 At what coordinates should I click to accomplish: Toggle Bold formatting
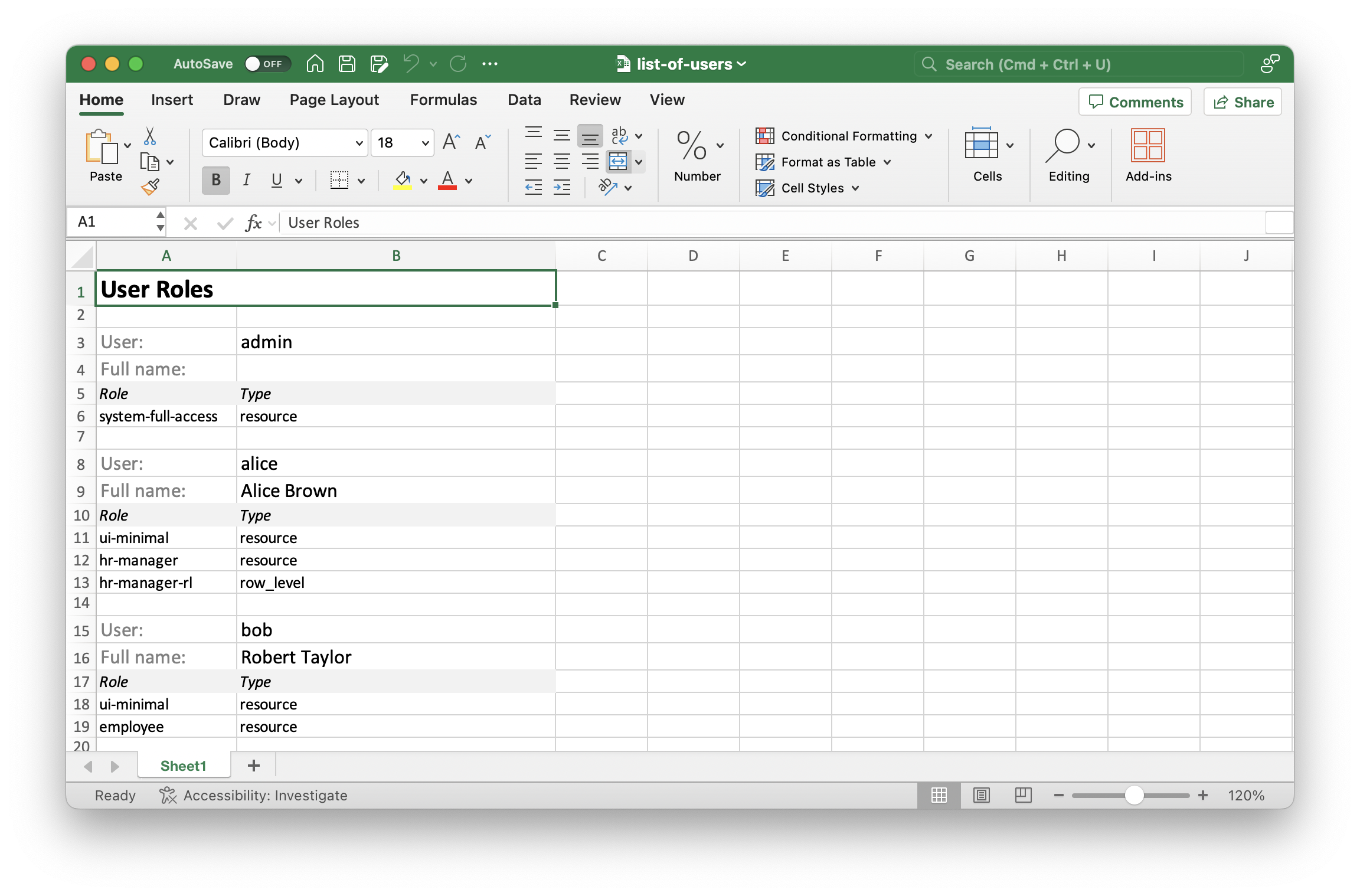(x=216, y=180)
